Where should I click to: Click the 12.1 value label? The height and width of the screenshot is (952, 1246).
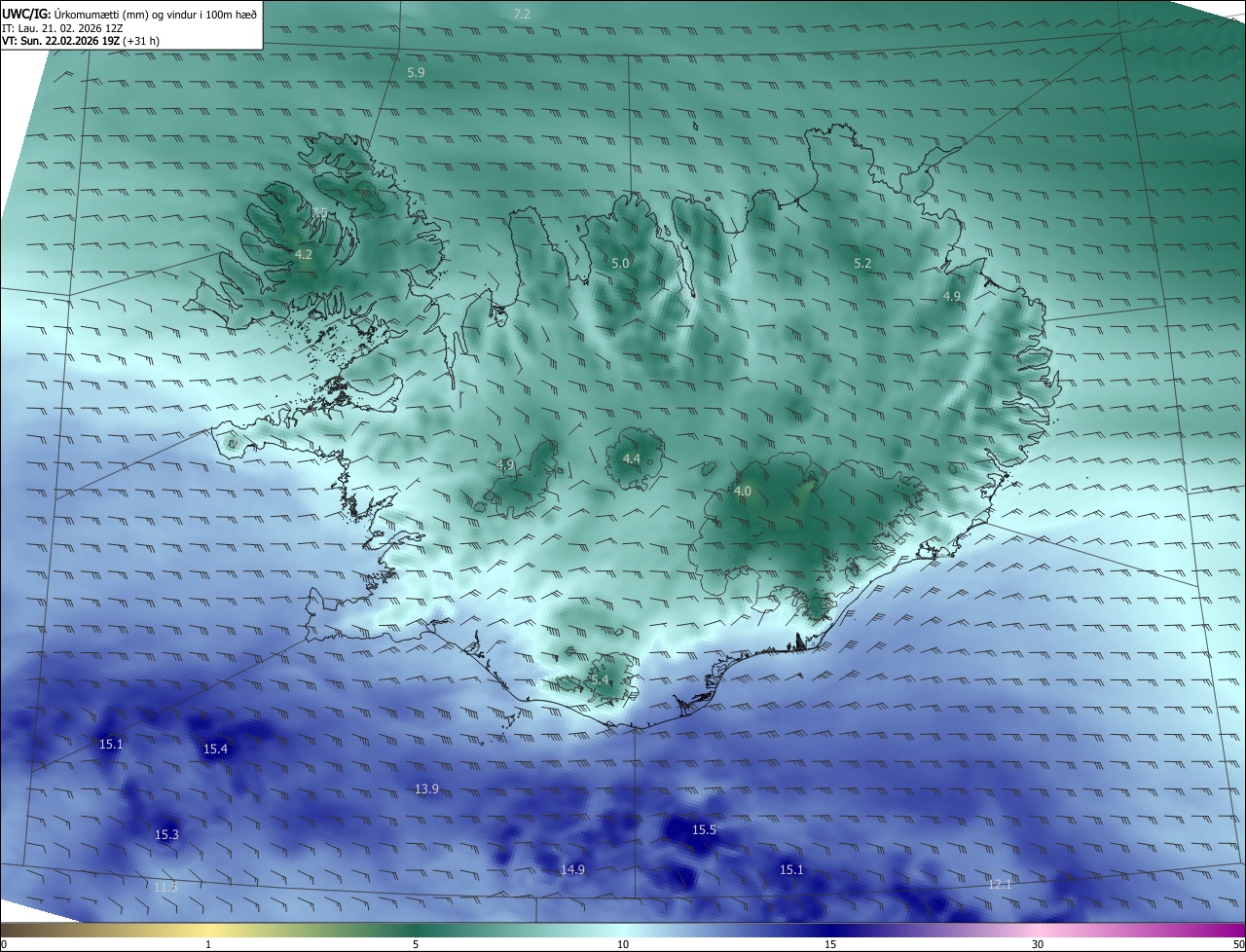pyautogui.click(x=1000, y=884)
